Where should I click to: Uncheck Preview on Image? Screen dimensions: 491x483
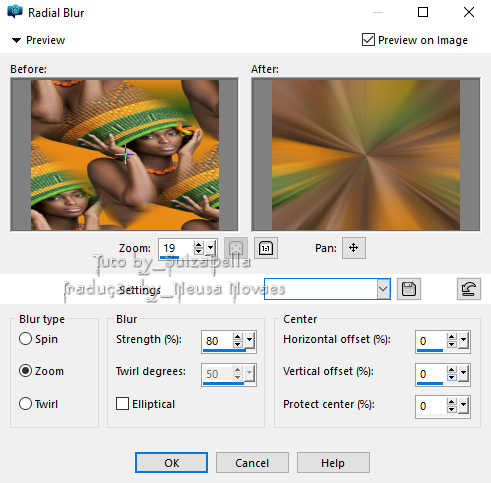(x=368, y=40)
